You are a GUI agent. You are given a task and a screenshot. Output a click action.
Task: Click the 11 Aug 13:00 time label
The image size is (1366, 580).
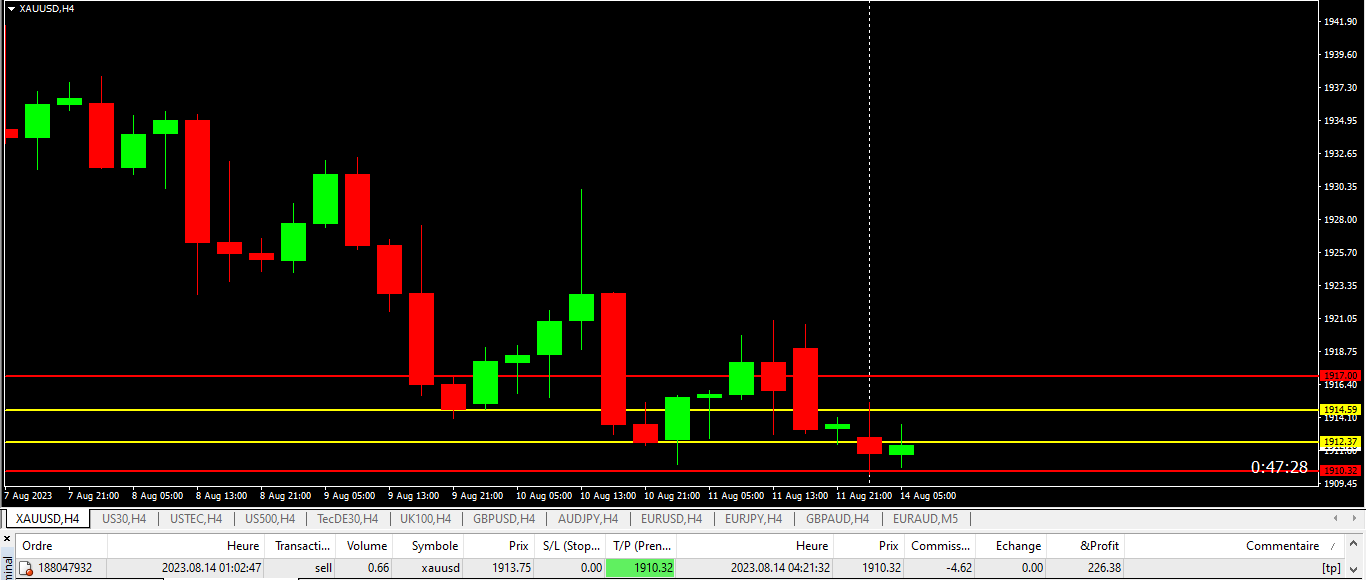pyautogui.click(x=800, y=496)
